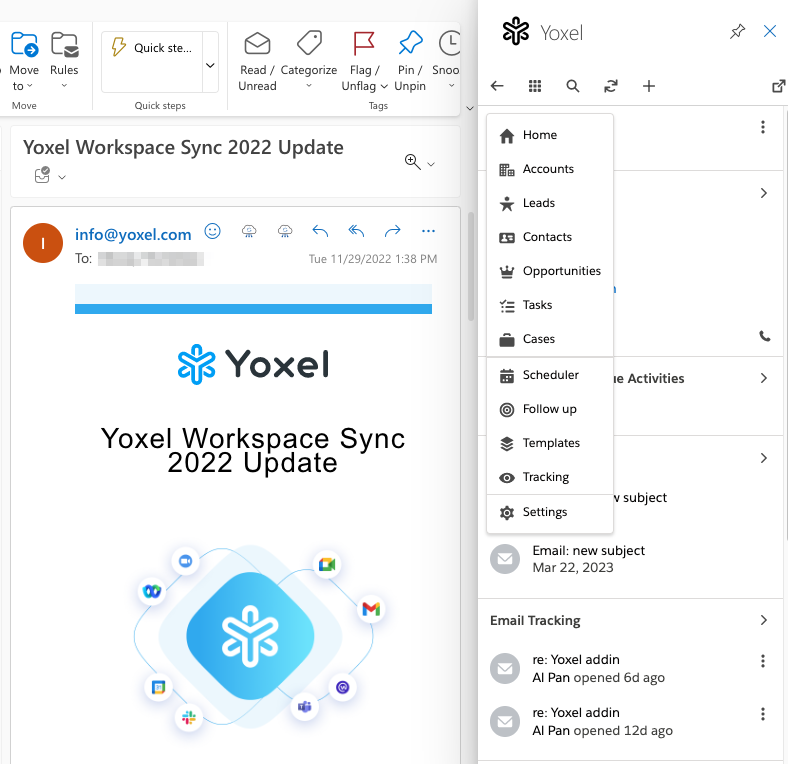
Task: Select Accounts in Yoxel menu
Action: tap(550, 169)
